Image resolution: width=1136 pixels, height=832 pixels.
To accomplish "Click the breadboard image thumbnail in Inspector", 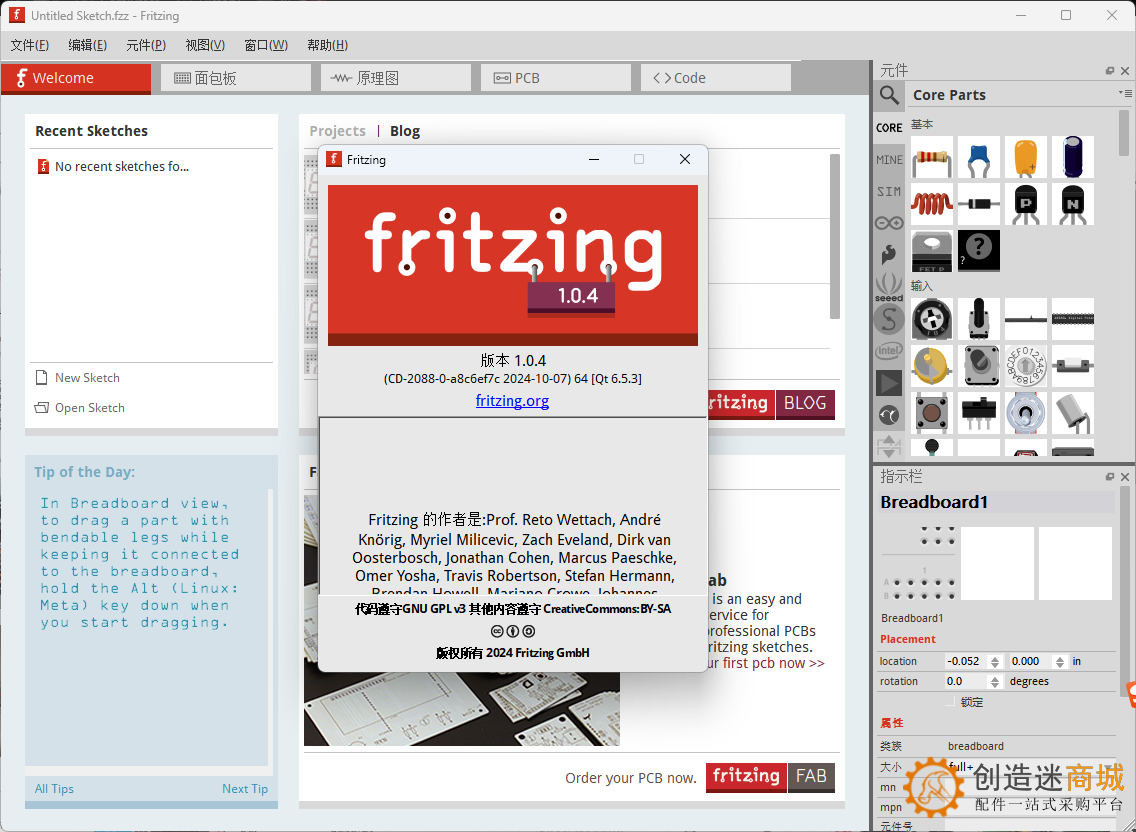I will (919, 564).
